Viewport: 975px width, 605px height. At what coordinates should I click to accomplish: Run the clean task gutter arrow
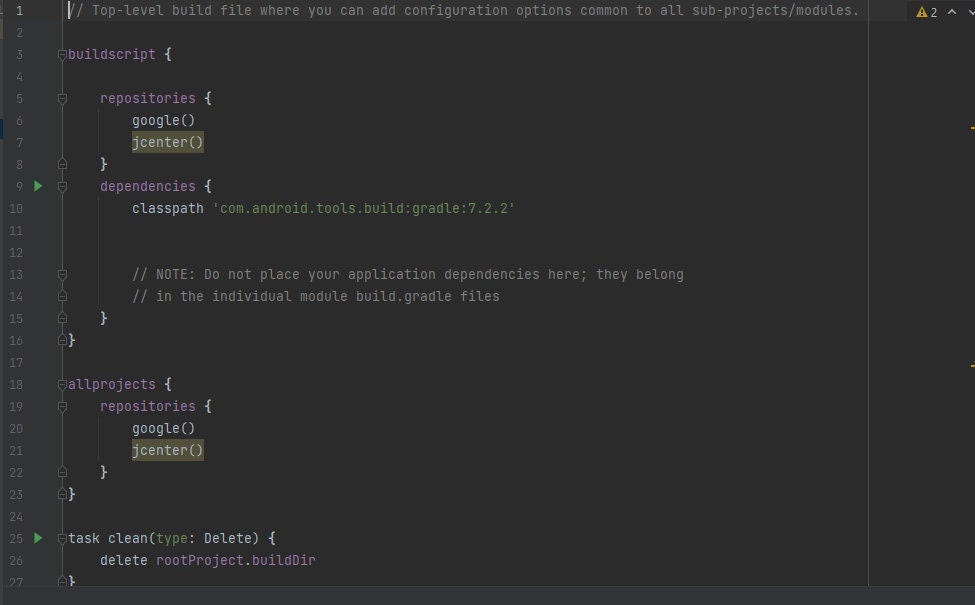pos(38,538)
